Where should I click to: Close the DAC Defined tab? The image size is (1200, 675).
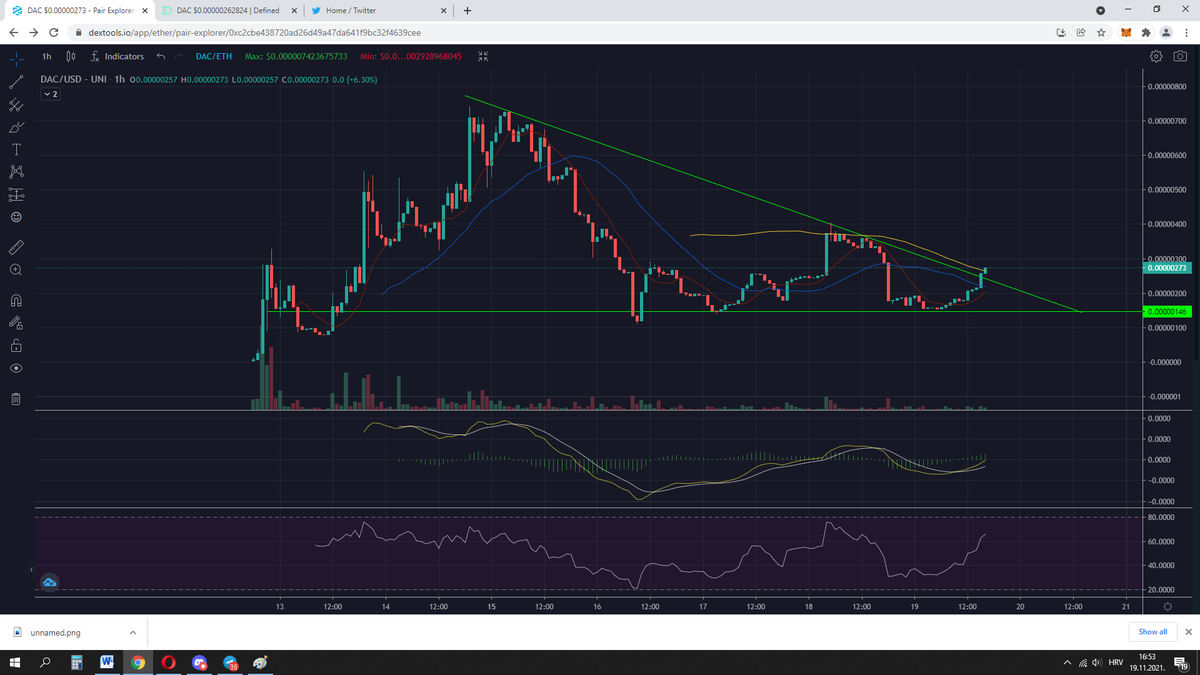(x=294, y=11)
